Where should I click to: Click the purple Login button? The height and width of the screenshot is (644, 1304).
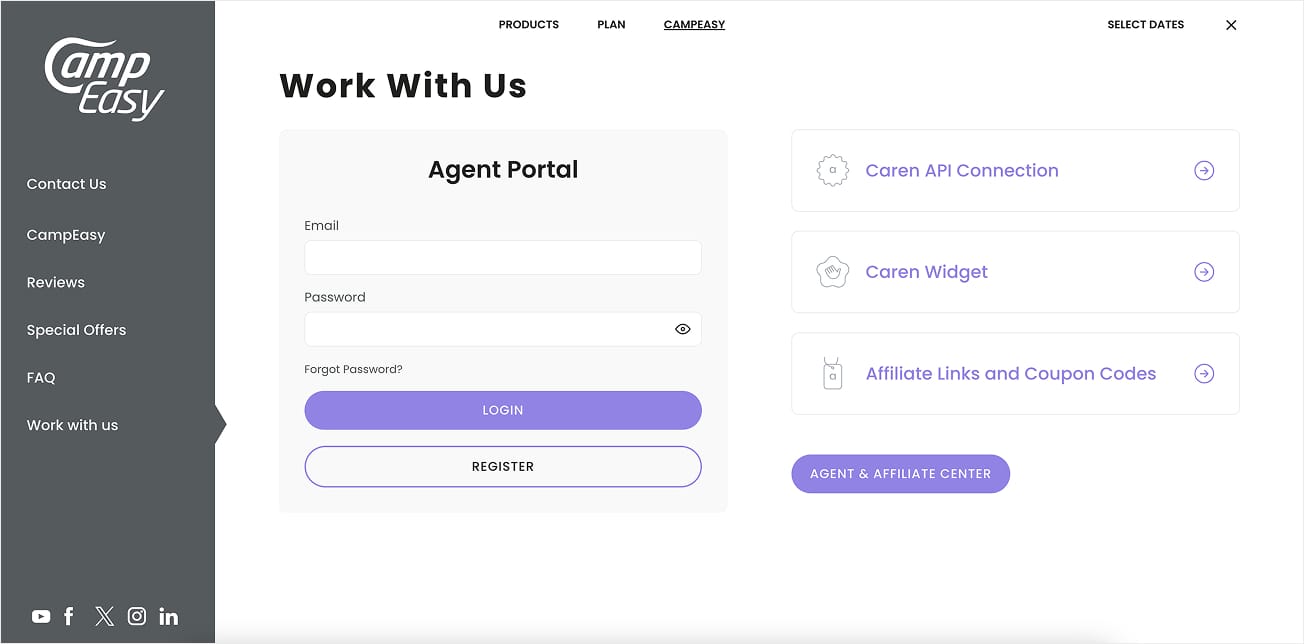pos(503,410)
